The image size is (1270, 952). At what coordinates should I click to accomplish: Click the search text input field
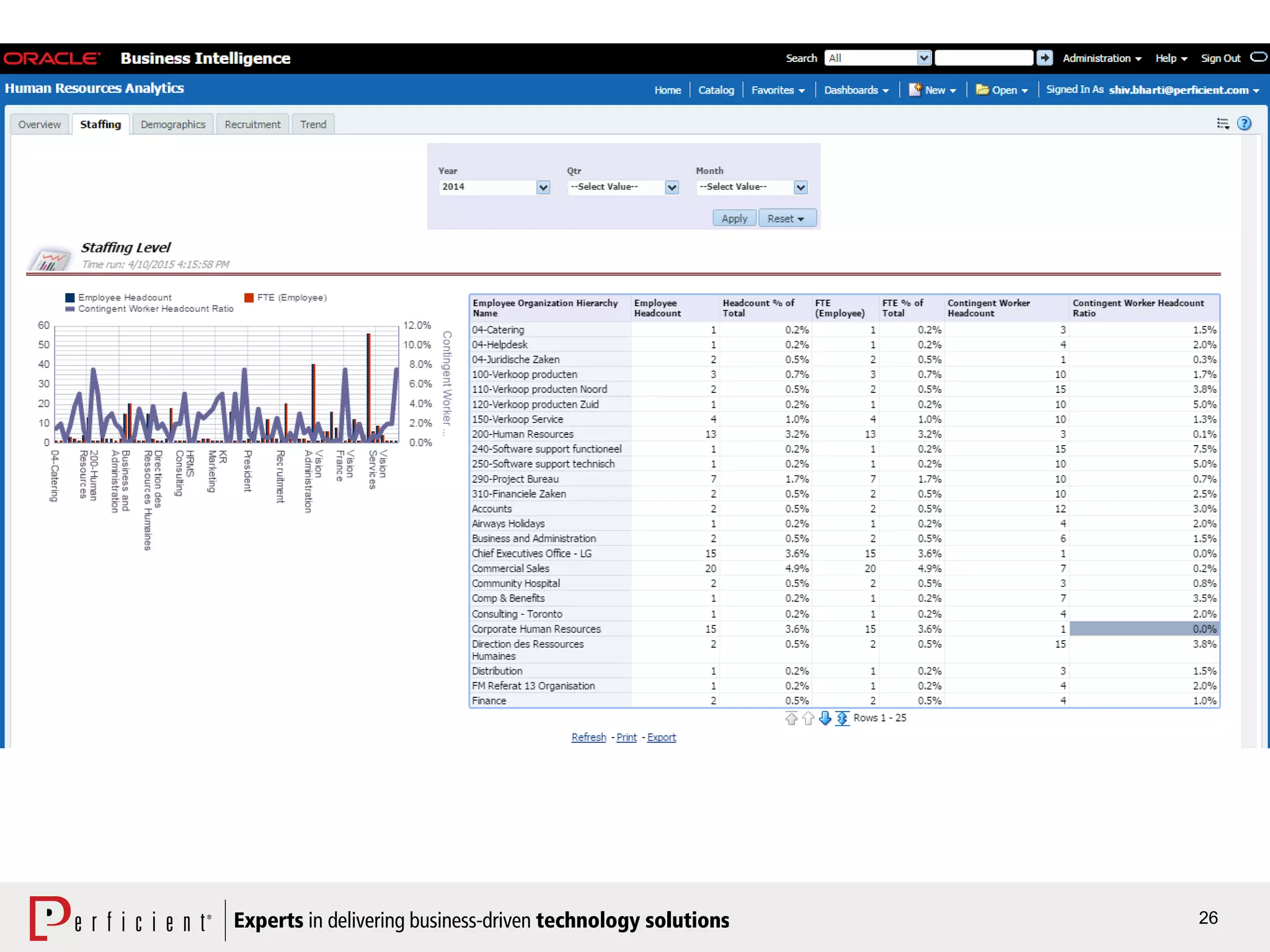(984, 58)
